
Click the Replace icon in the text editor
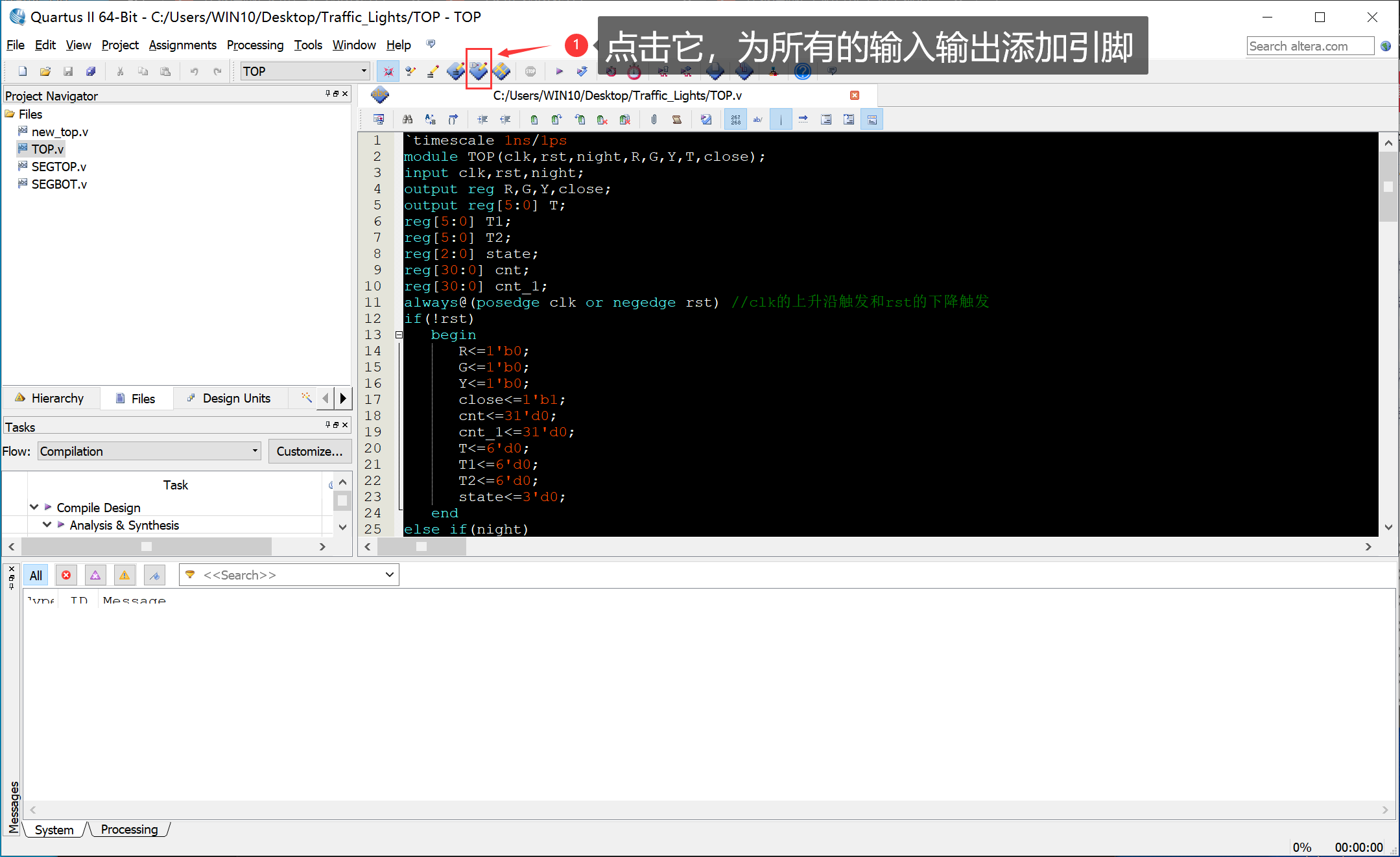point(429,119)
